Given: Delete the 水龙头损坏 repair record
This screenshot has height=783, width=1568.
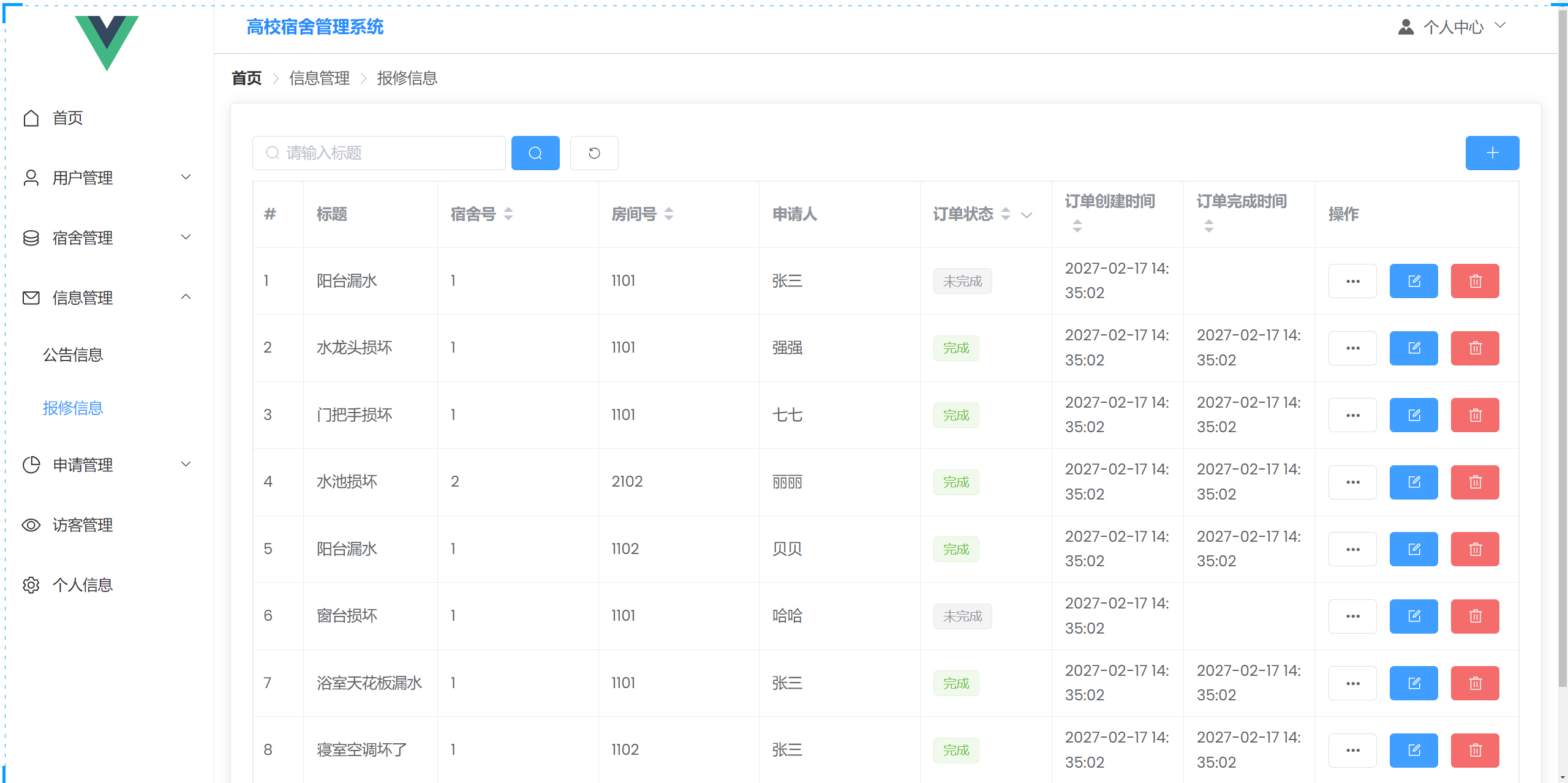Looking at the screenshot, I should [x=1474, y=348].
